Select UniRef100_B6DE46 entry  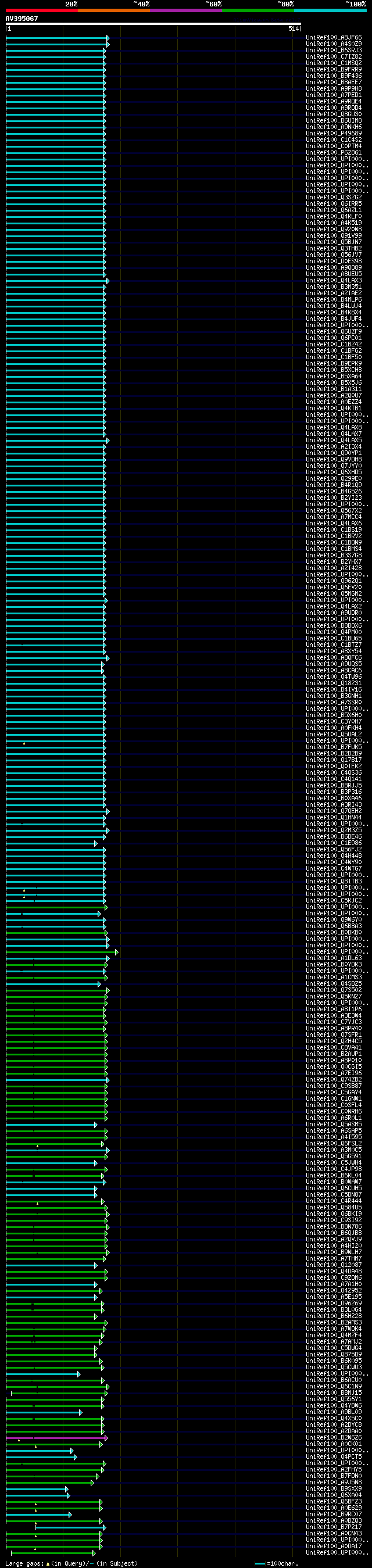(x=334, y=836)
